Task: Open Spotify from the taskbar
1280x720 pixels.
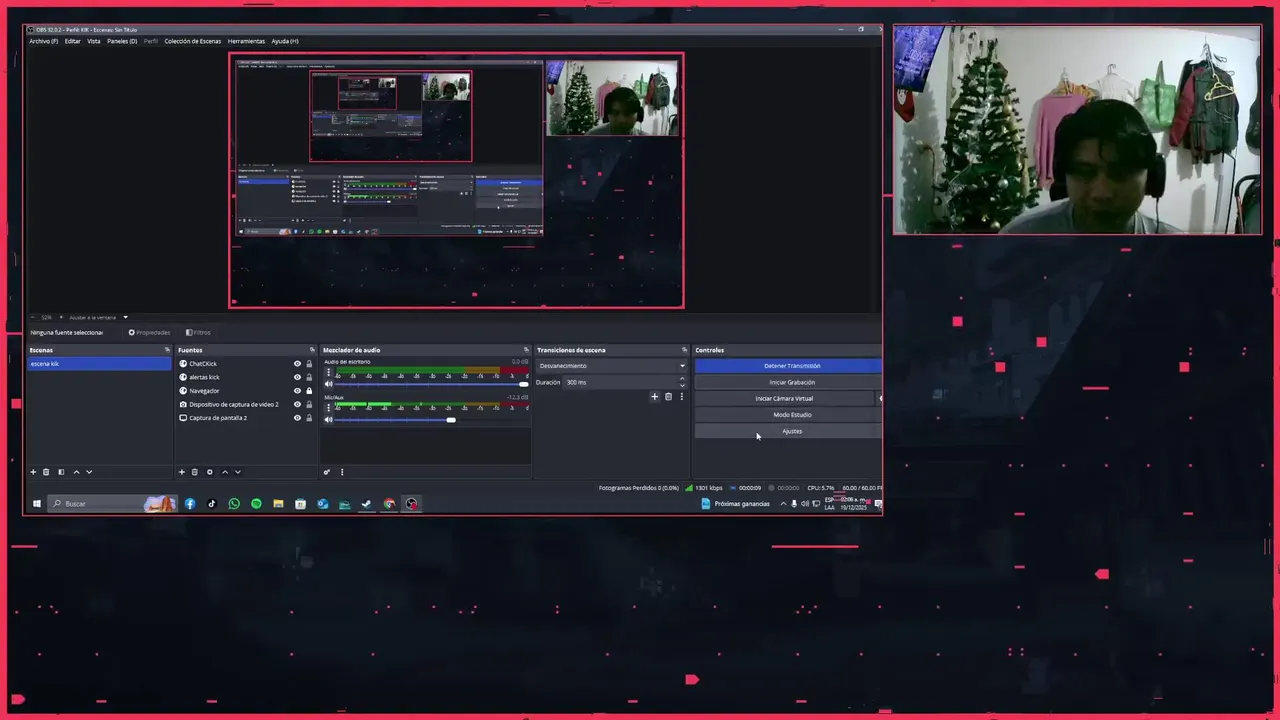Action: [x=256, y=504]
